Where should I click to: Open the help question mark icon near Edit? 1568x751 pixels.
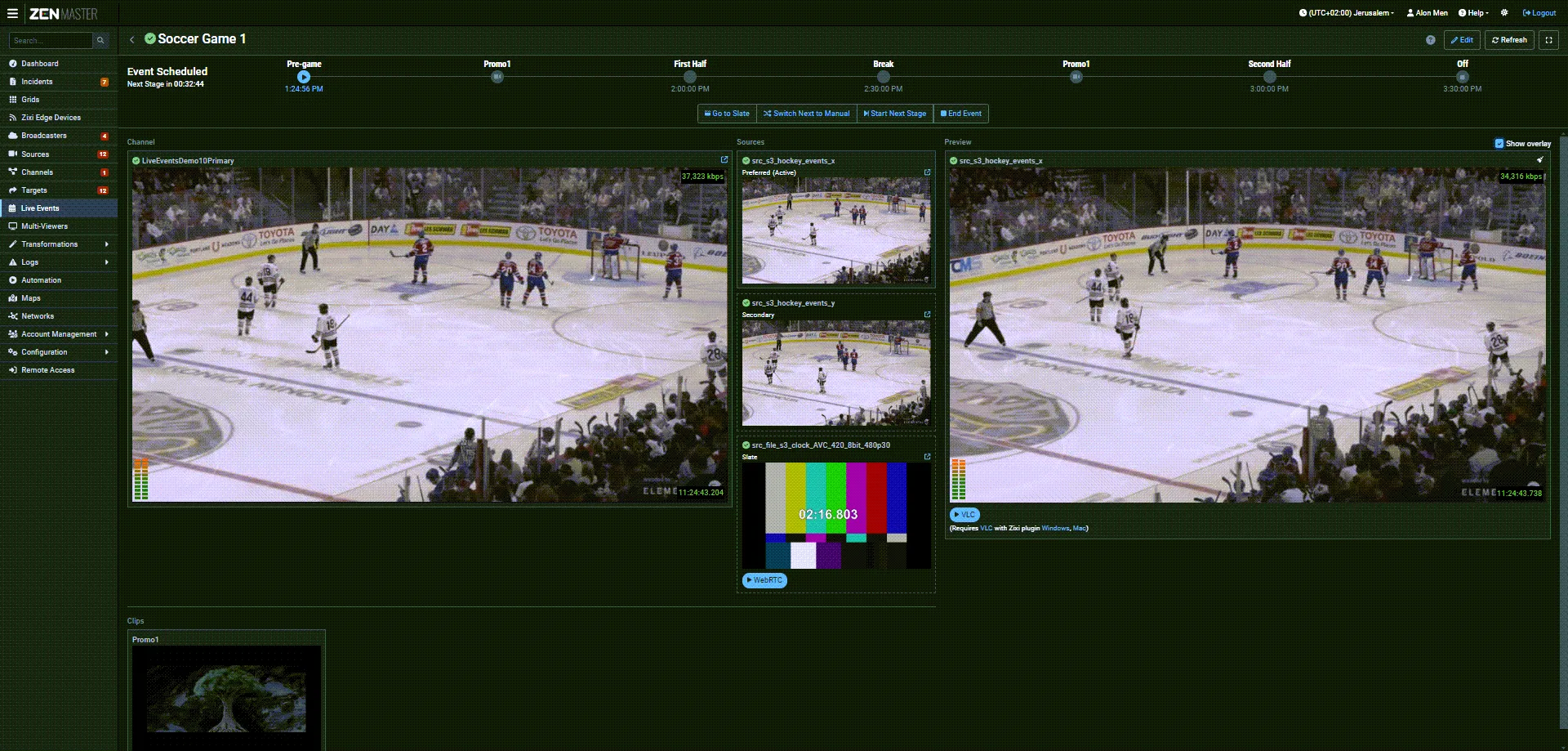pyautogui.click(x=1430, y=40)
